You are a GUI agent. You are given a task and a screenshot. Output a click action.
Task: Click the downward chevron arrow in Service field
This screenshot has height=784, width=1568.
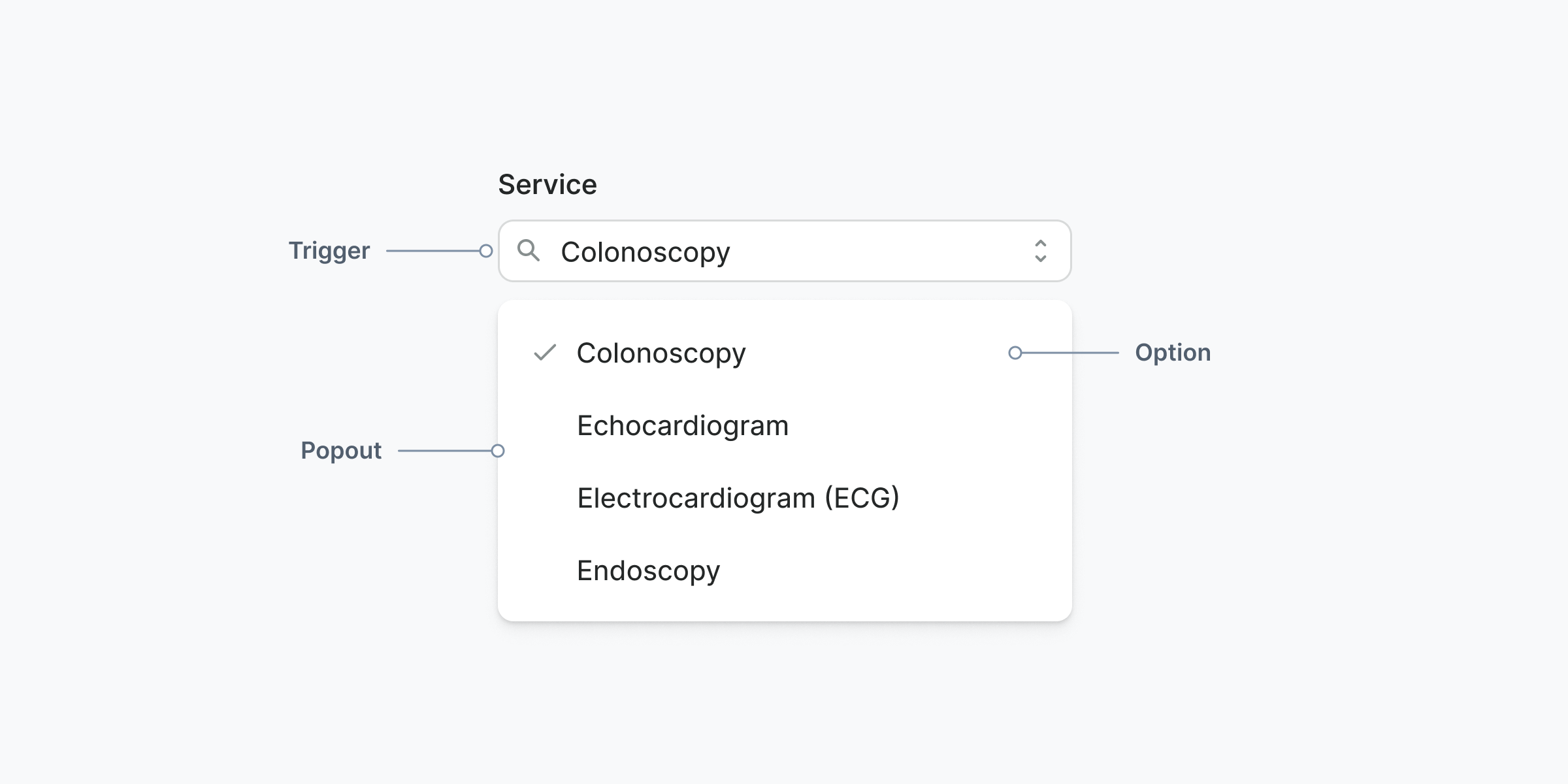(x=1041, y=259)
